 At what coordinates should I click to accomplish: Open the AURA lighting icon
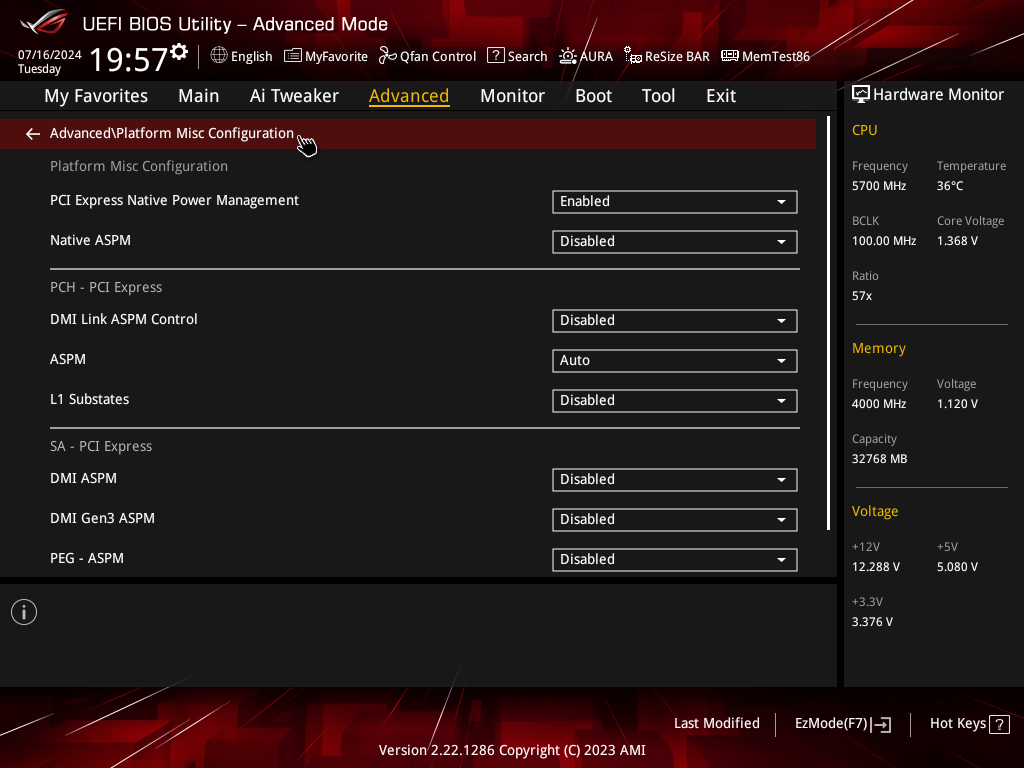(568, 56)
